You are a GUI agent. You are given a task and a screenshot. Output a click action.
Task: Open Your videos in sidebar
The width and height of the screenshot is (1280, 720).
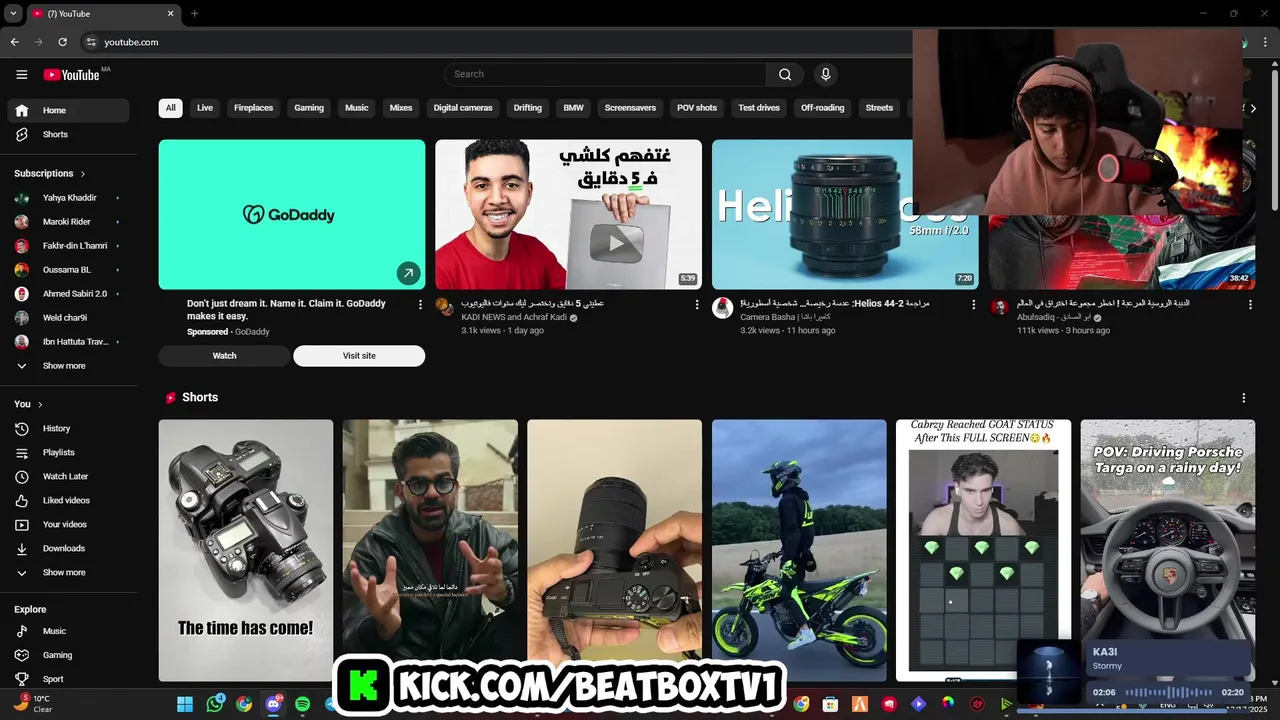(68, 524)
